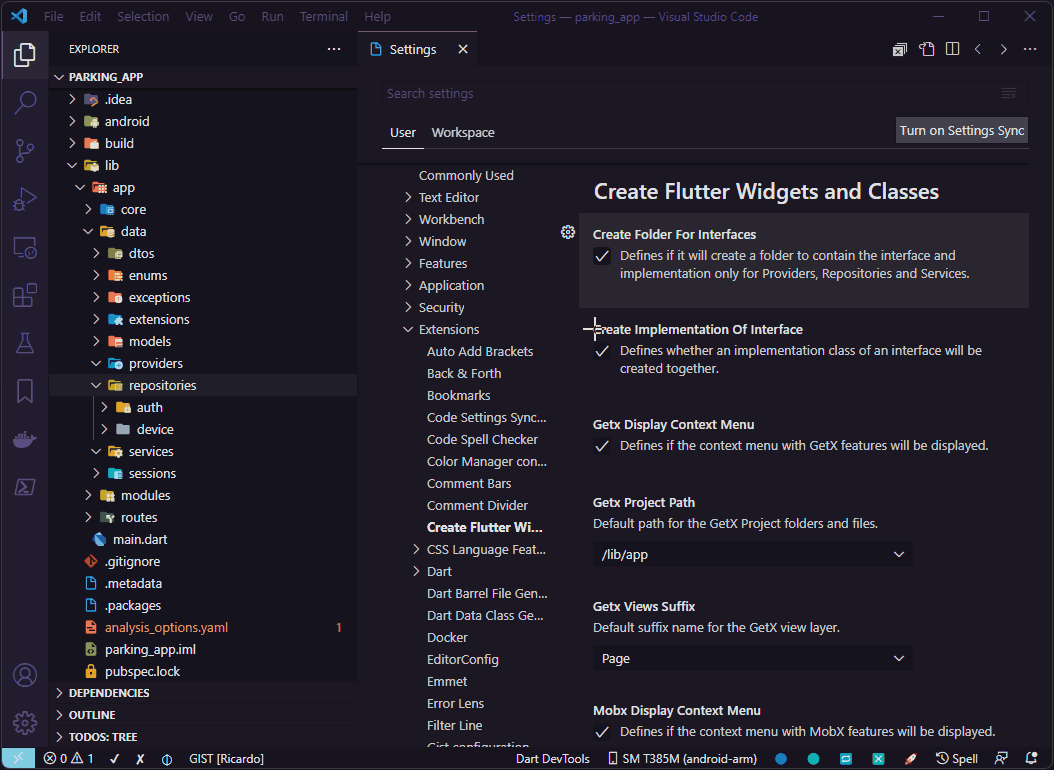The image size is (1054, 770).
Task: Open the Extensions view
Action: 25,295
